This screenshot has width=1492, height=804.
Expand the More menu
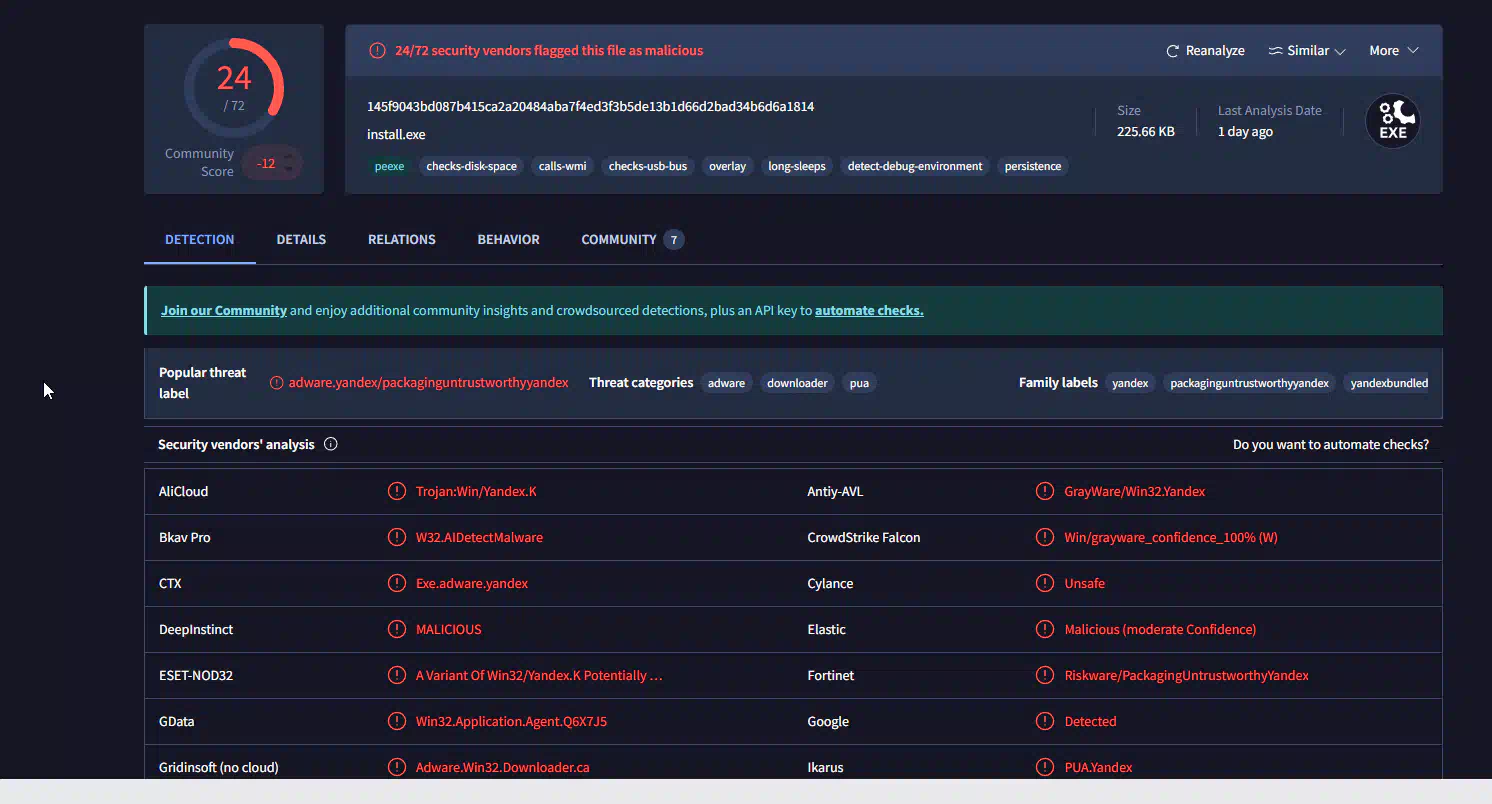pos(1394,50)
